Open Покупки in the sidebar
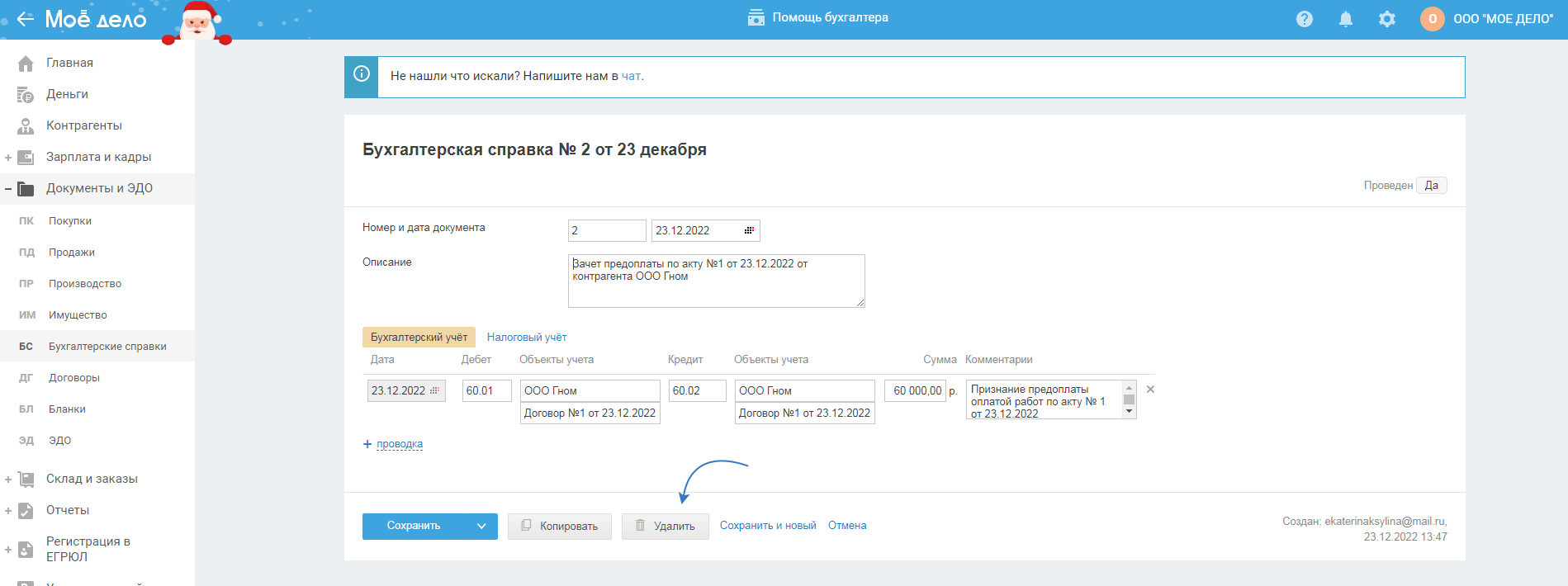Viewport: 1568px width, 586px height. 69,221
